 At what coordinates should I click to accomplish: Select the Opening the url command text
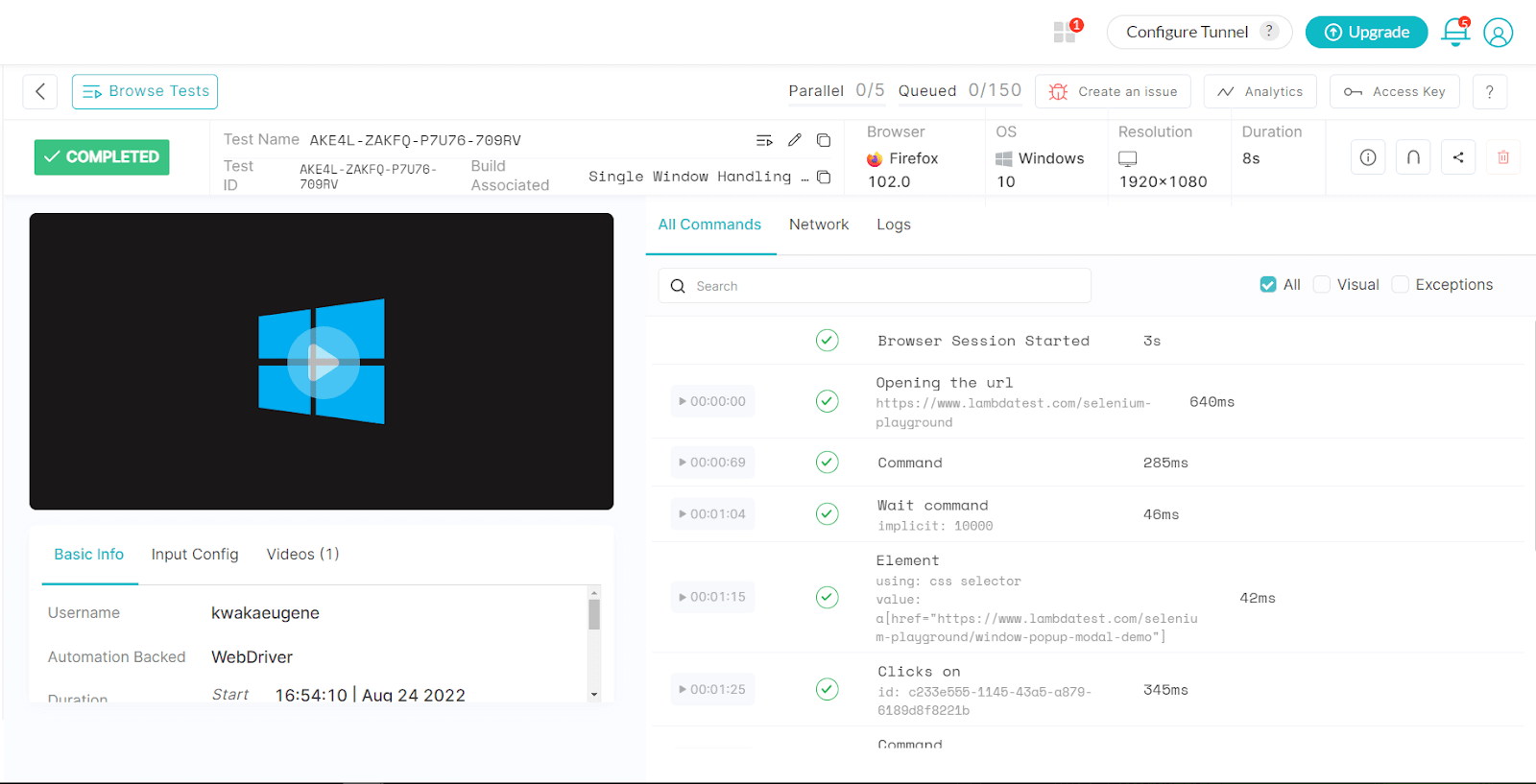[x=945, y=383]
